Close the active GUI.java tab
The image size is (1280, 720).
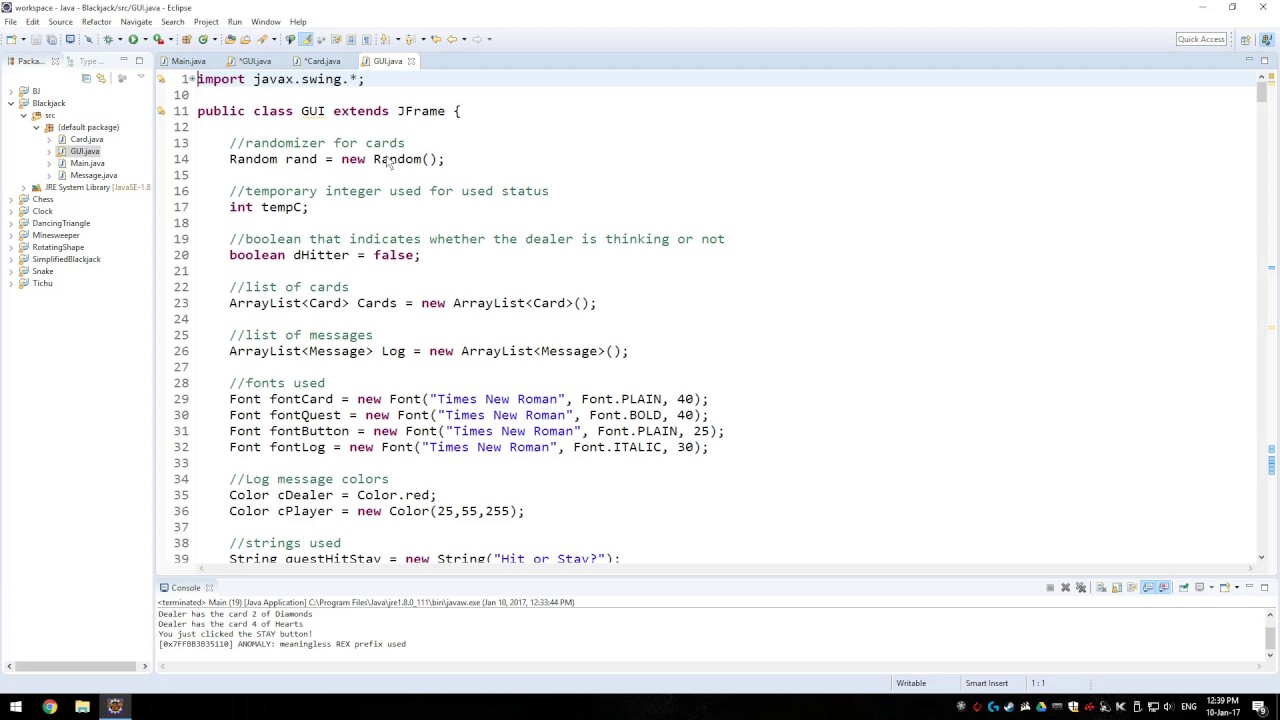[x=411, y=61]
